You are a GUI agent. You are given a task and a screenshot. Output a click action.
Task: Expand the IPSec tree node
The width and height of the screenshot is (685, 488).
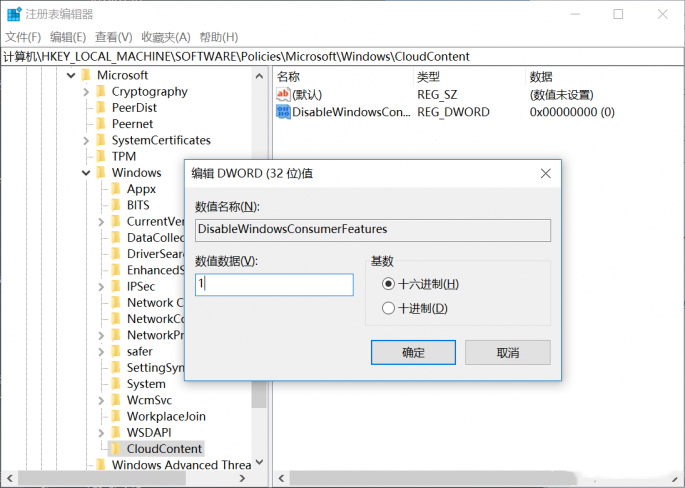click(x=101, y=287)
